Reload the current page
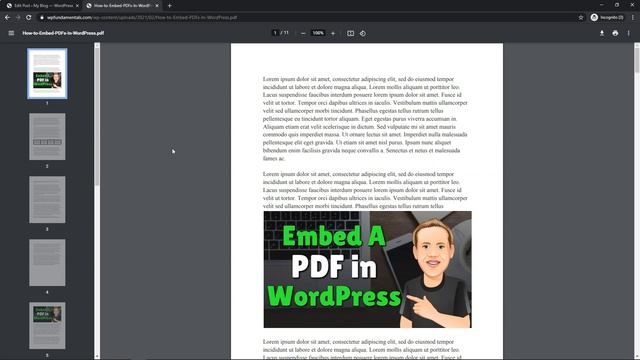The width and height of the screenshot is (640, 360). (29, 18)
